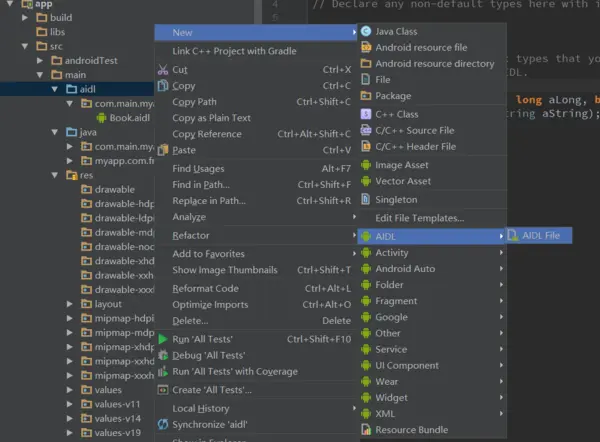Click the Paste clipboard icon
The image size is (600, 442).
[x=163, y=150]
